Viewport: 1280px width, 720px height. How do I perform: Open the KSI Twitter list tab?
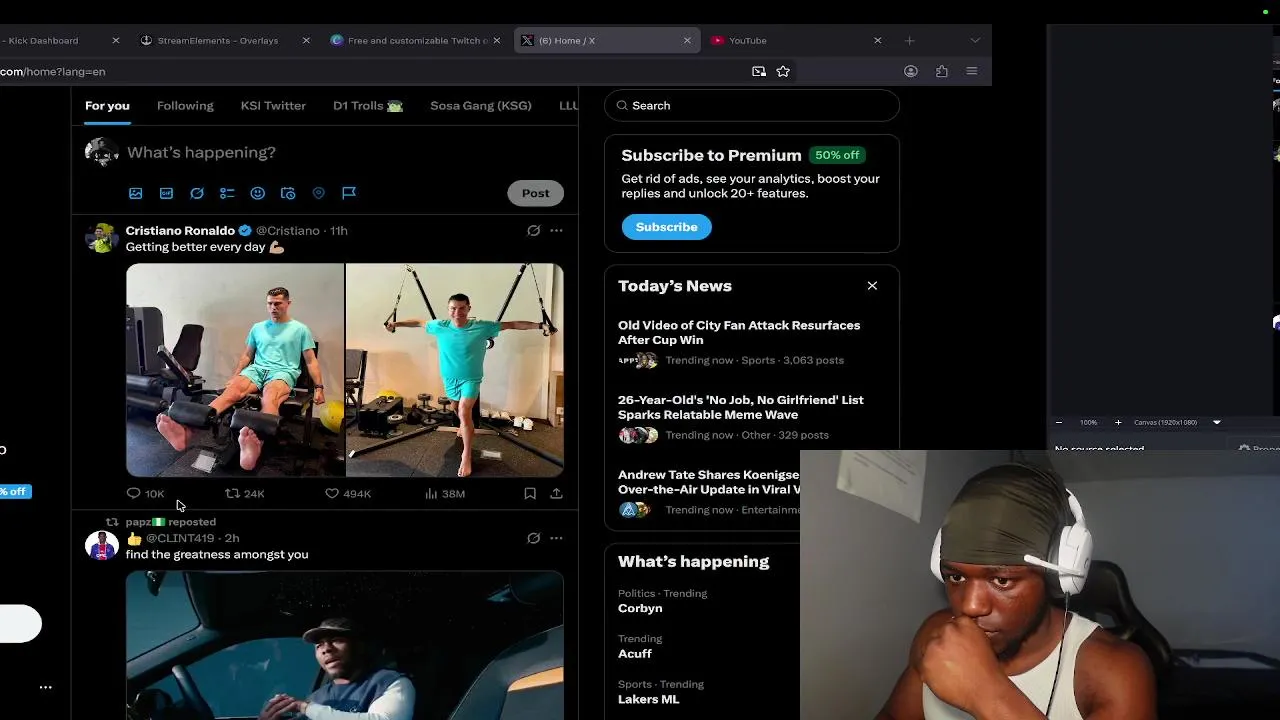[x=273, y=106]
